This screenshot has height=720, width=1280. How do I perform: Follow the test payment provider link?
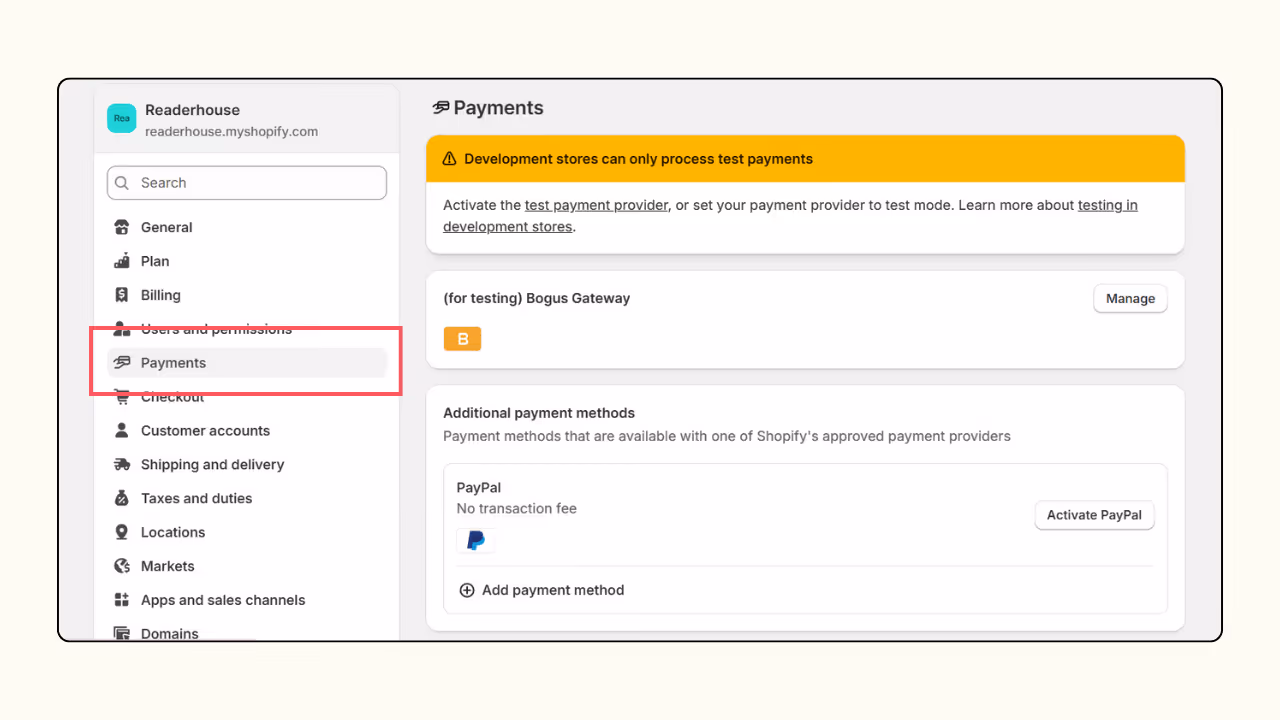[596, 205]
